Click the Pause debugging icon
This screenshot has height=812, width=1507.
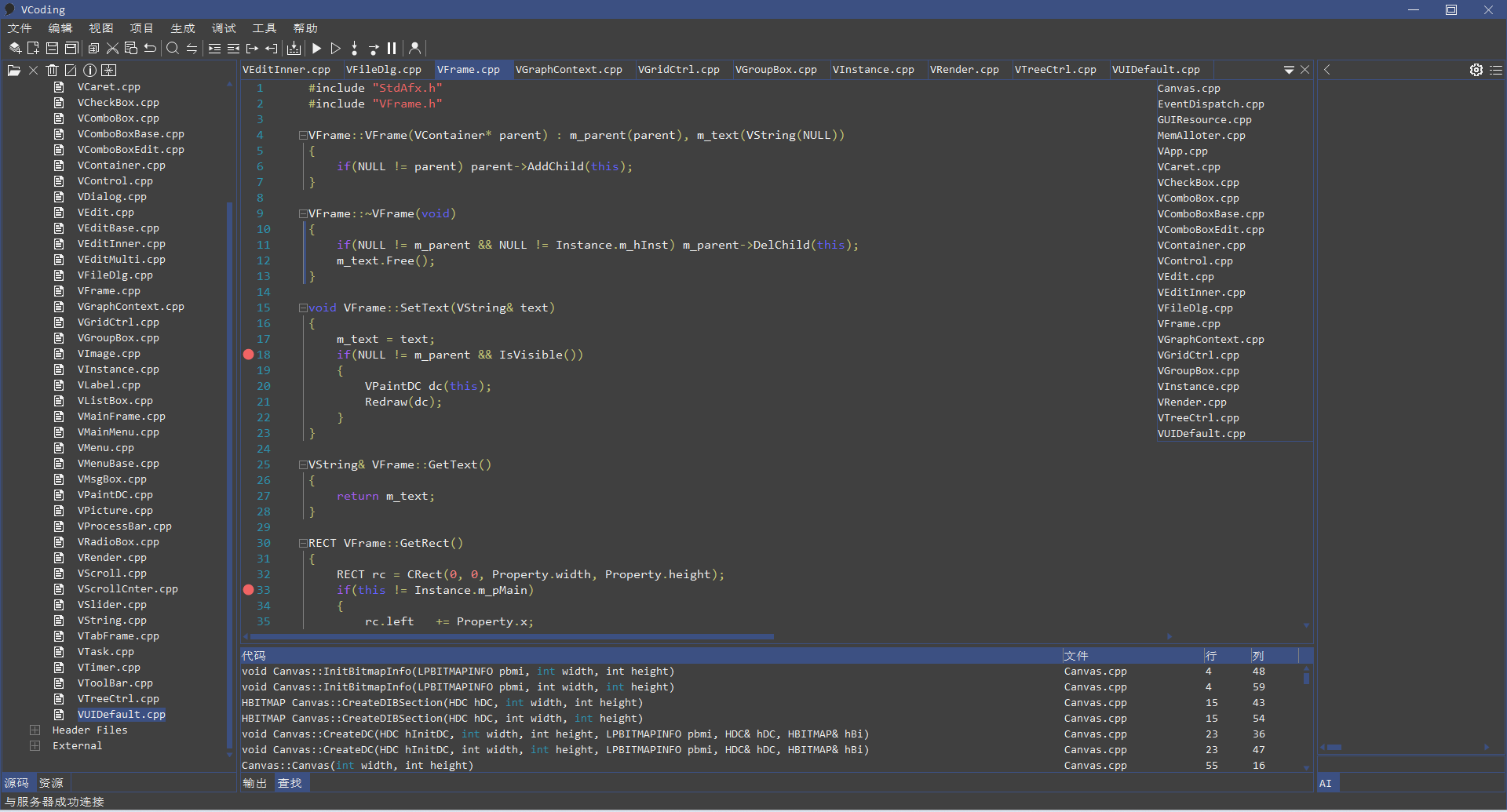click(x=392, y=49)
